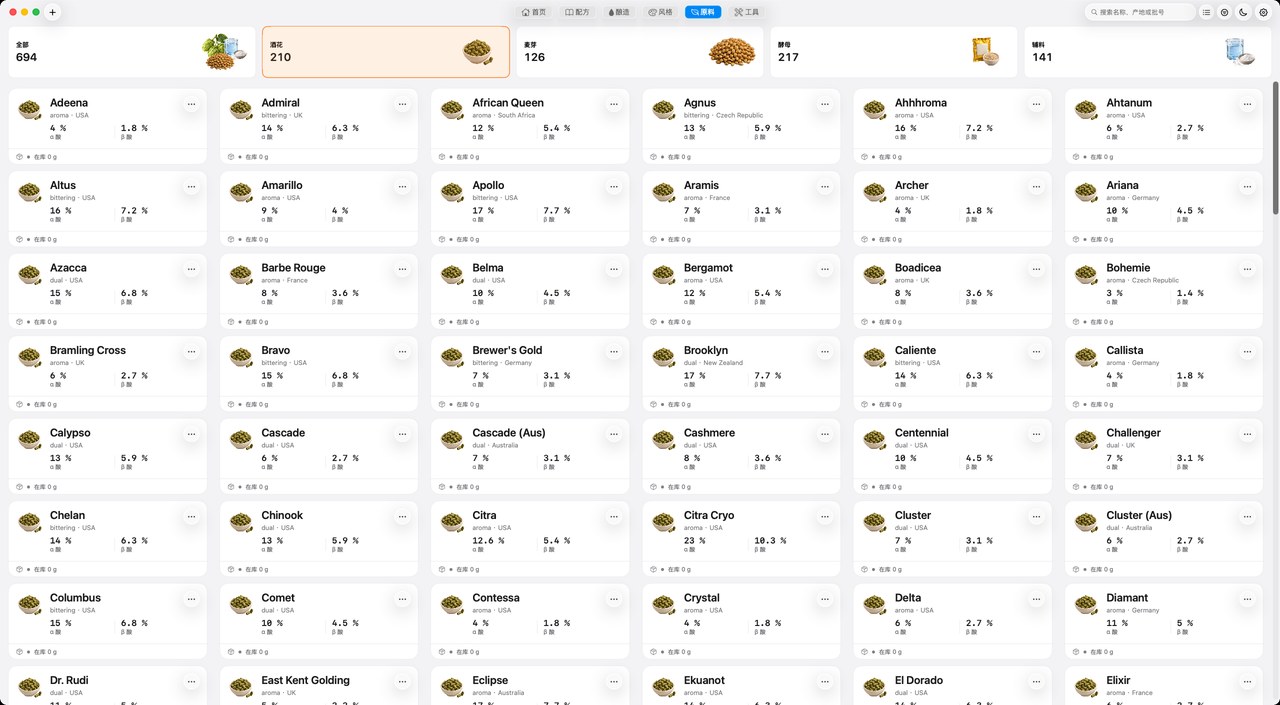Focus the search field for name, origin or batch
Viewport: 1280px width, 705px height.
click(x=1140, y=12)
